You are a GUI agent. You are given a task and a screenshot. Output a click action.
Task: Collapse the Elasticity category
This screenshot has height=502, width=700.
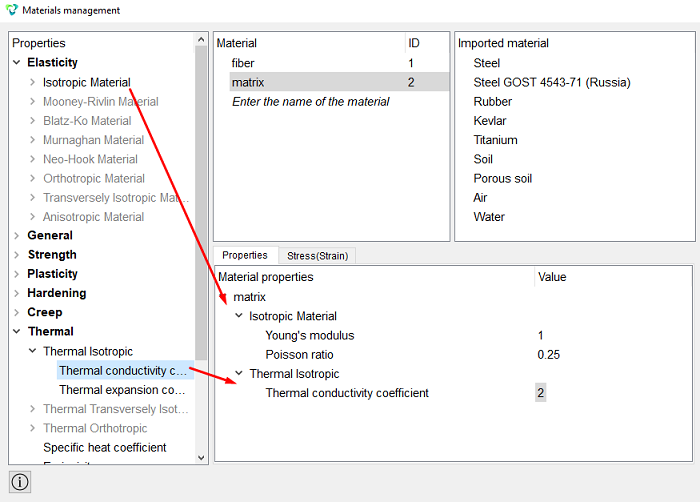click(17, 63)
